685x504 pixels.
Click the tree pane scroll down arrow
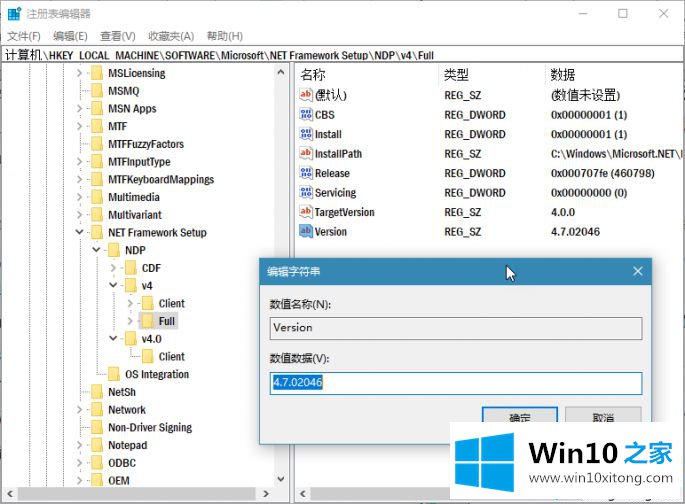(281, 479)
